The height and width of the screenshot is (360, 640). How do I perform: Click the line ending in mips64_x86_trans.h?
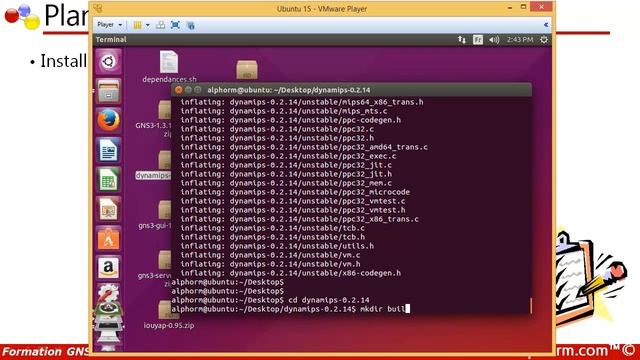click(x=302, y=102)
